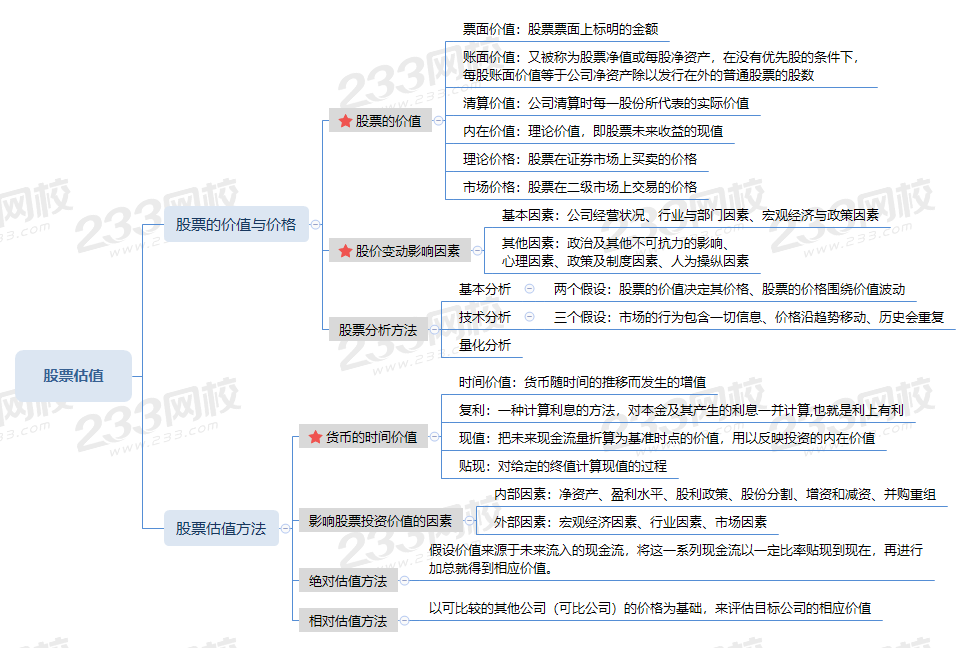Select the 绝对估值方法 topic
Image resolution: width=972 pixels, height=648 pixels.
point(348,581)
